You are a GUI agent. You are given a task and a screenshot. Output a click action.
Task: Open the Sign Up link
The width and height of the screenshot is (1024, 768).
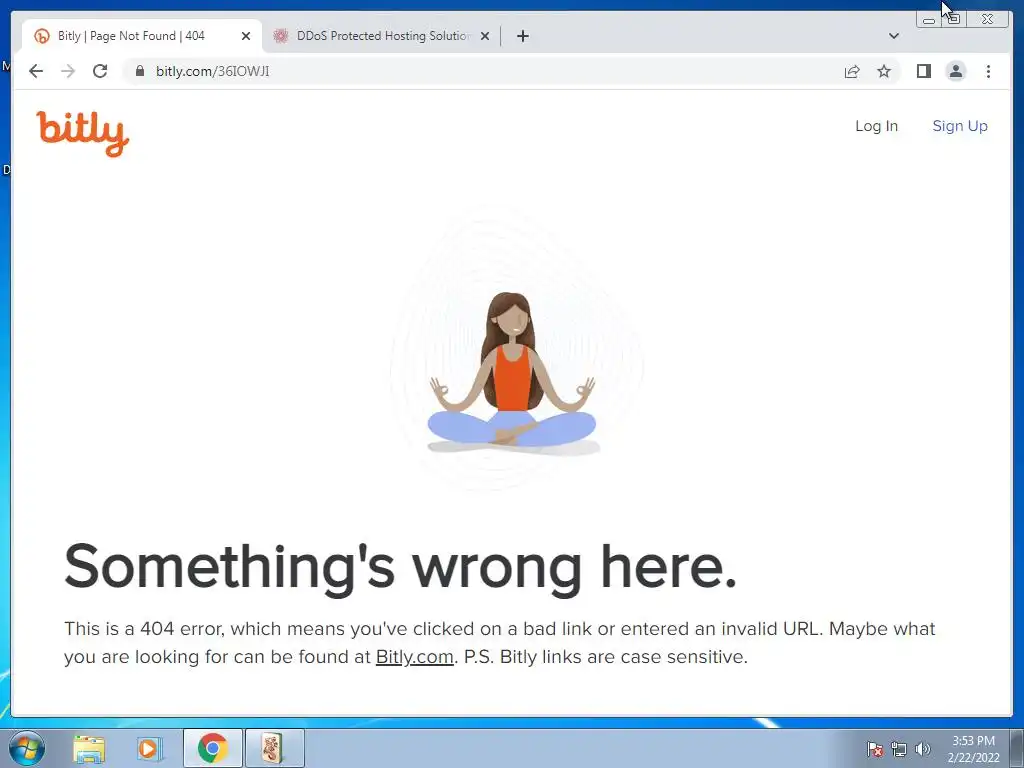(x=960, y=126)
